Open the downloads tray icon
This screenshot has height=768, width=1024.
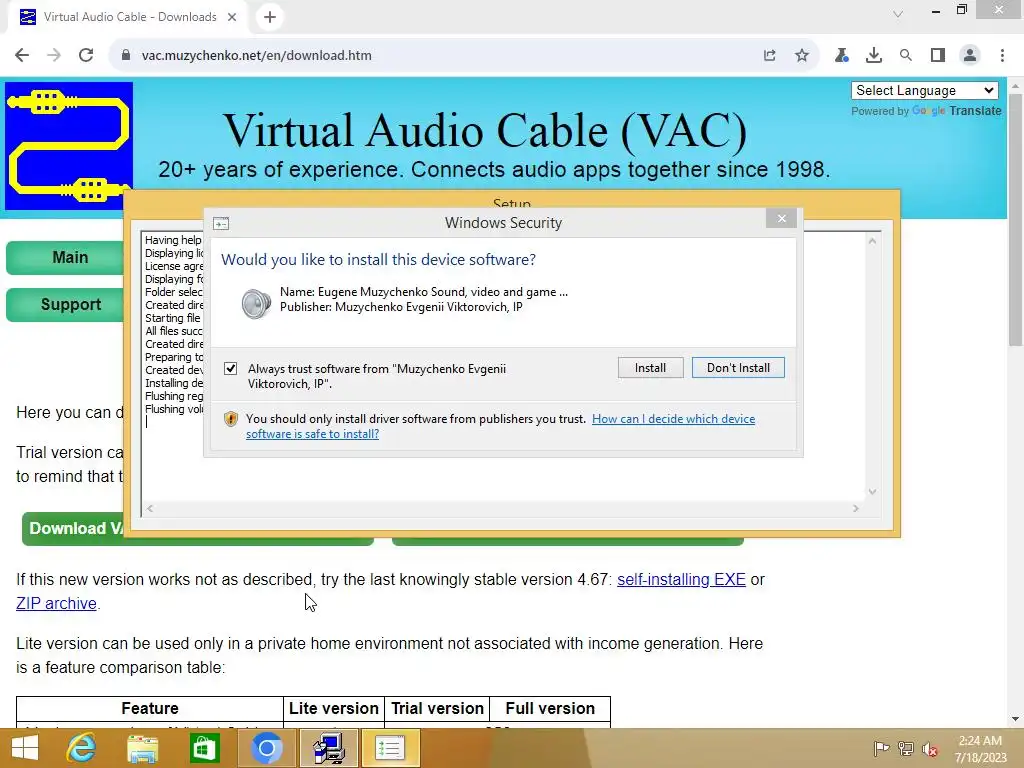[874, 56]
